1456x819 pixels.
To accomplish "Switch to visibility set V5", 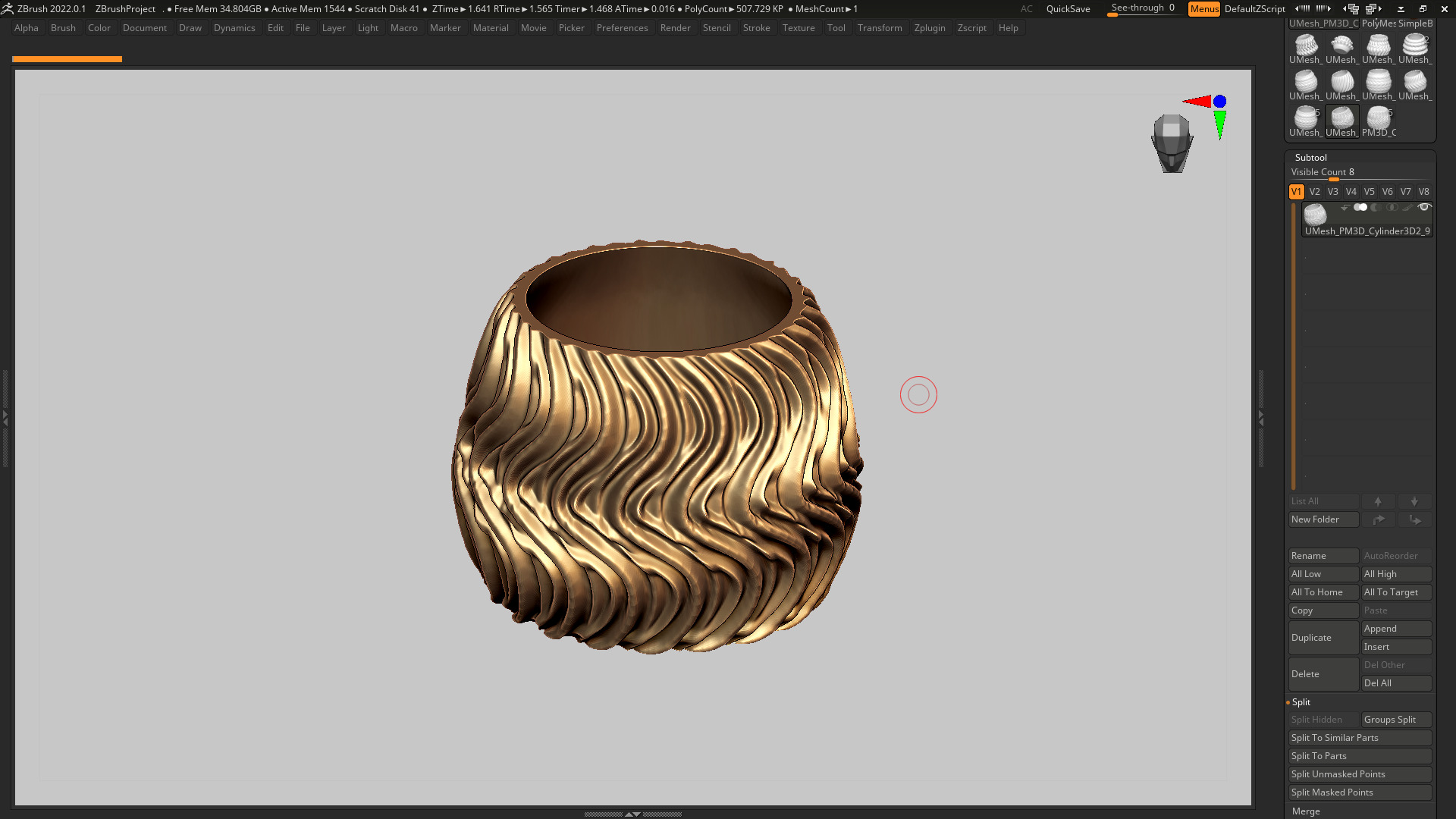I will [x=1369, y=192].
